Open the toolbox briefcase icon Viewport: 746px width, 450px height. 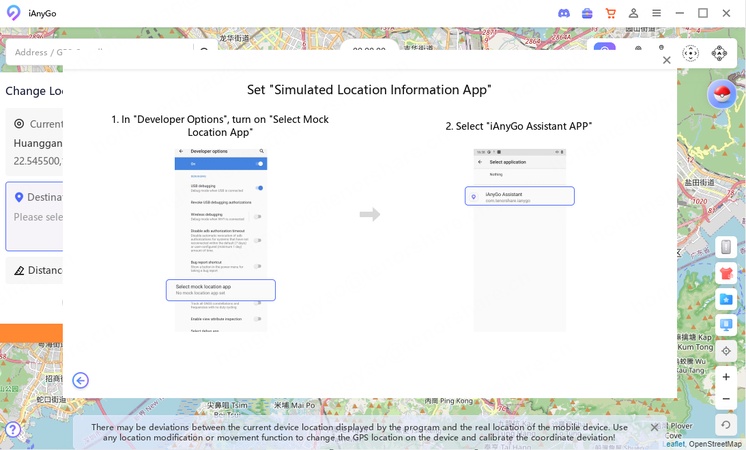(x=587, y=13)
